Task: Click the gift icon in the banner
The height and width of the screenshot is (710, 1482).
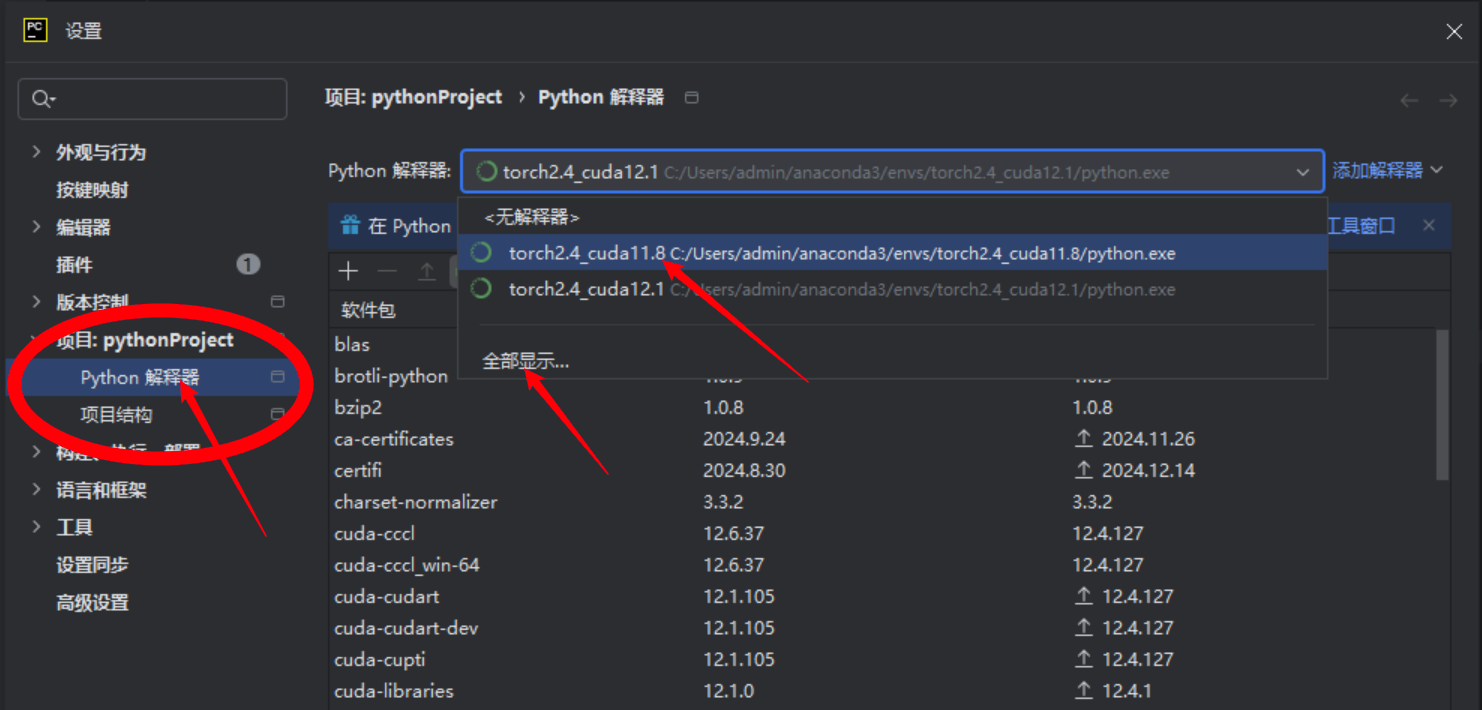Action: pos(350,226)
